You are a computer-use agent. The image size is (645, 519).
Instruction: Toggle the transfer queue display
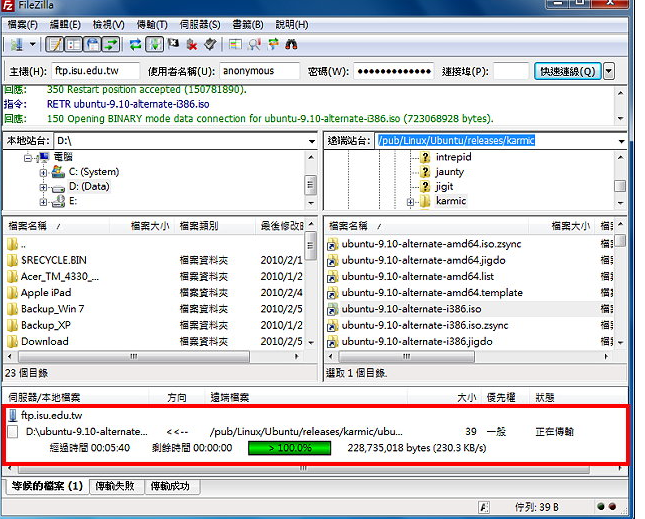point(111,44)
